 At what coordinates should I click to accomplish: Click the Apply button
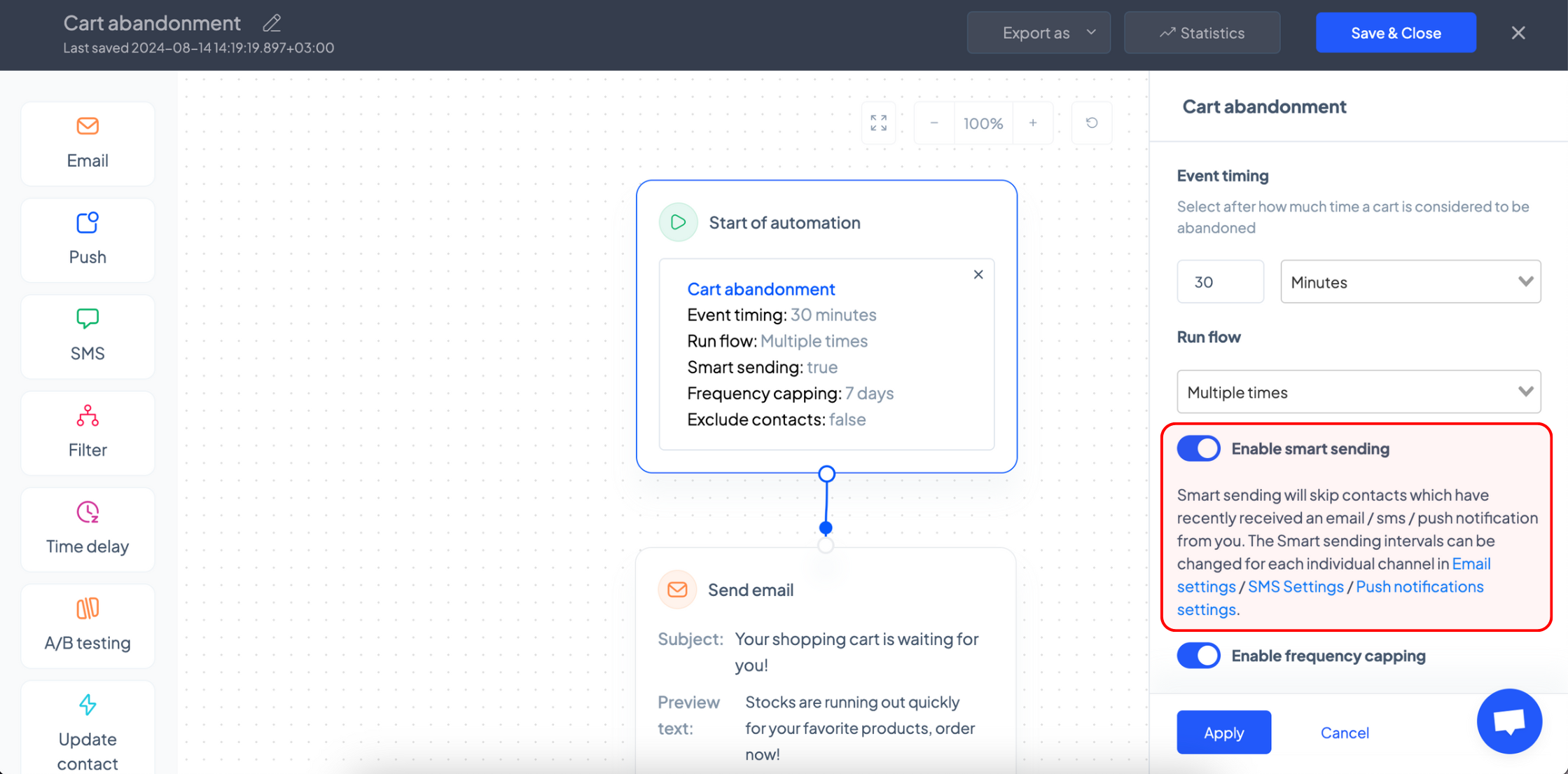pyautogui.click(x=1223, y=732)
